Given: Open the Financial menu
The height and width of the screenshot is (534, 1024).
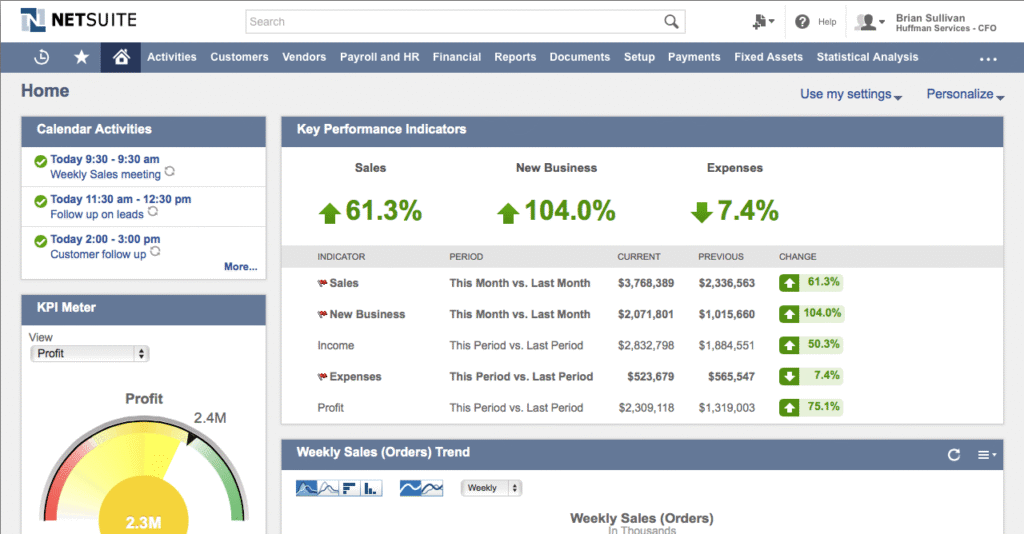Looking at the screenshot, I should pyautogui.click(x=456, y=57).
